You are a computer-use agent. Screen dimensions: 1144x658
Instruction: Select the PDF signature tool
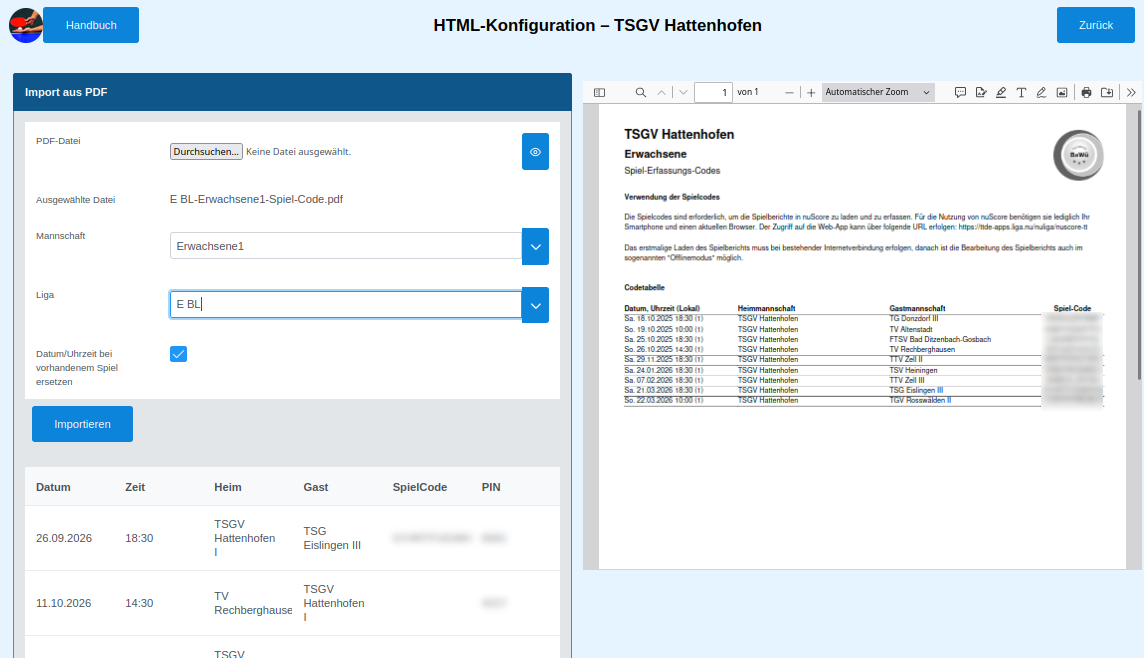[x=981, y=93]
